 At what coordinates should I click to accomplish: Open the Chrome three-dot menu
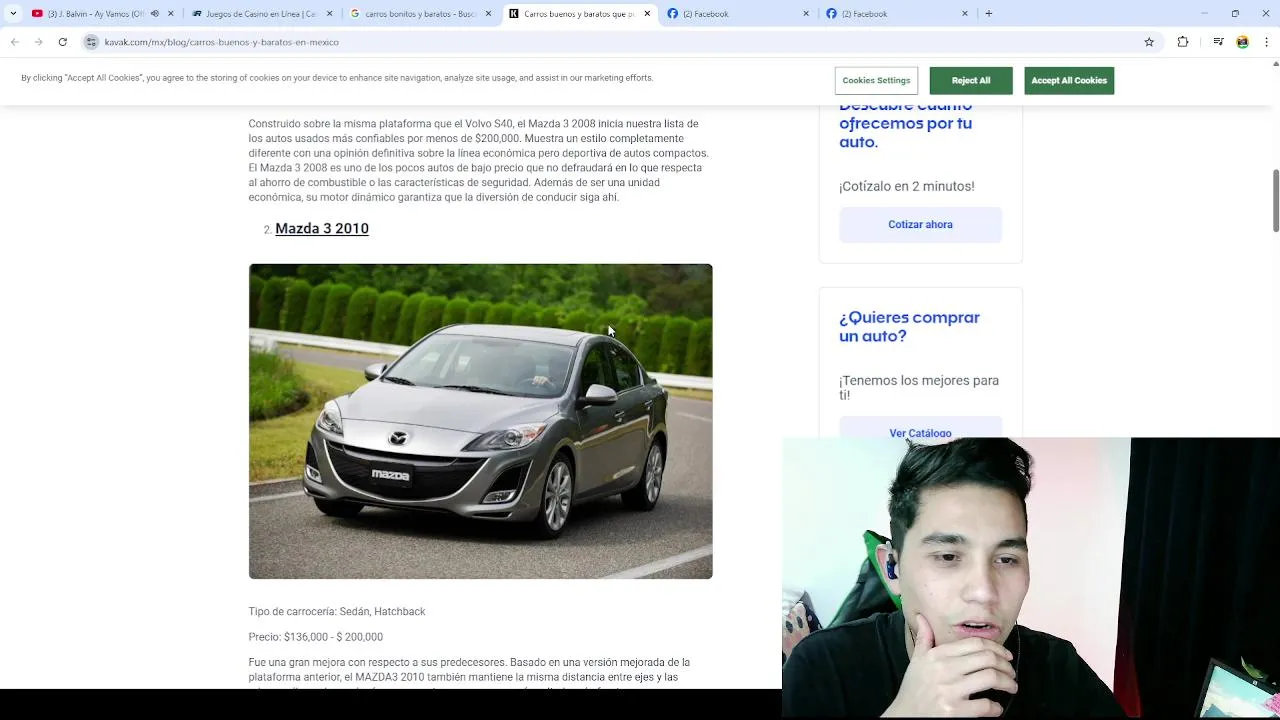[x=1267, y=42]
